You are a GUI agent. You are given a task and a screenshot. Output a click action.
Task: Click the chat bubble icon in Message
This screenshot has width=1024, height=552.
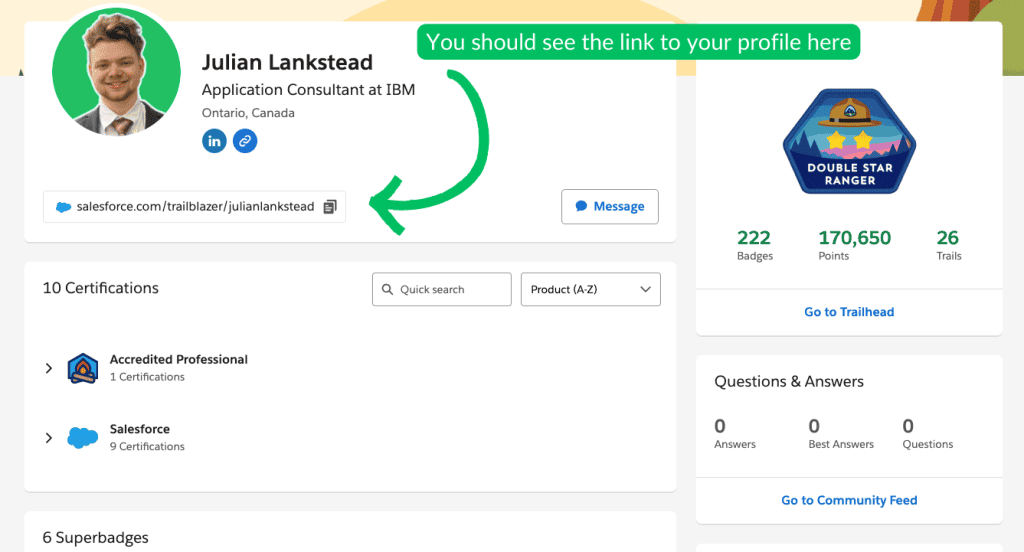tap(581, 206)
